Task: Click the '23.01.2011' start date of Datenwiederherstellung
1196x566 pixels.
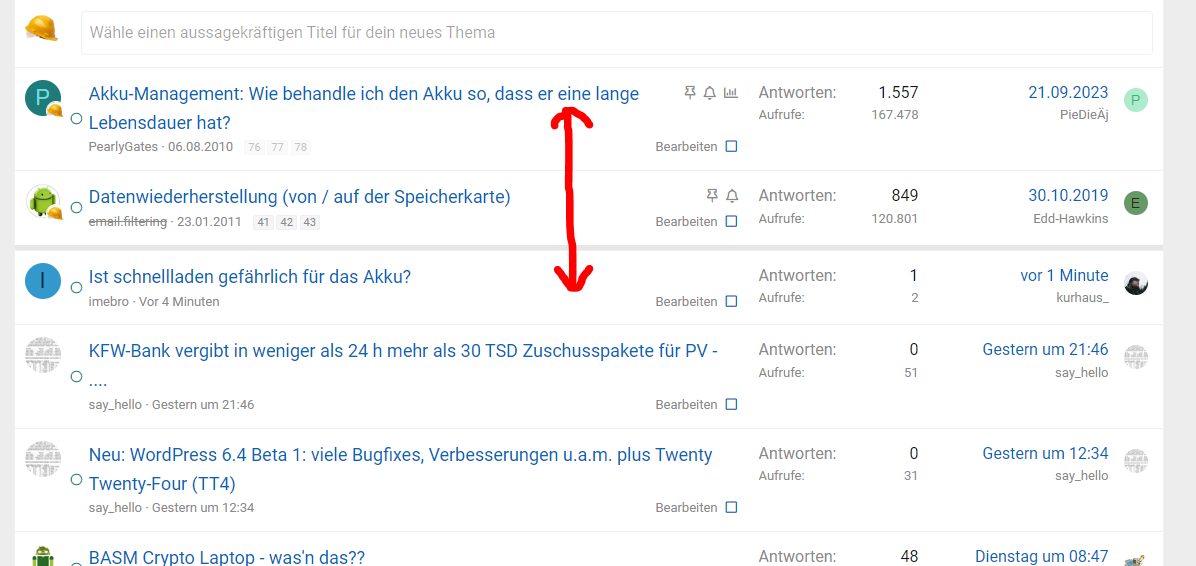Action: pos(209,222)
